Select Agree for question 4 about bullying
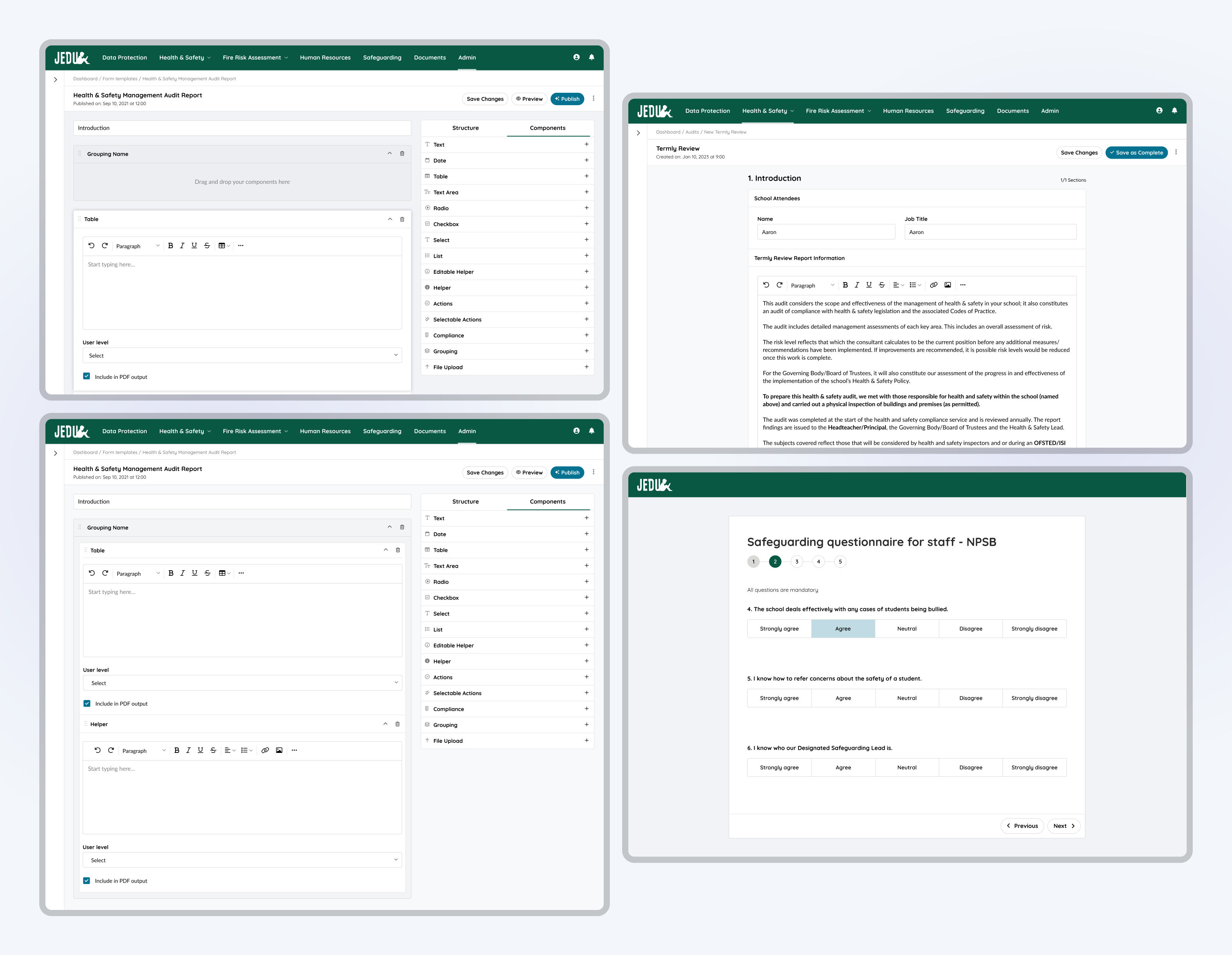 (843, 628)
